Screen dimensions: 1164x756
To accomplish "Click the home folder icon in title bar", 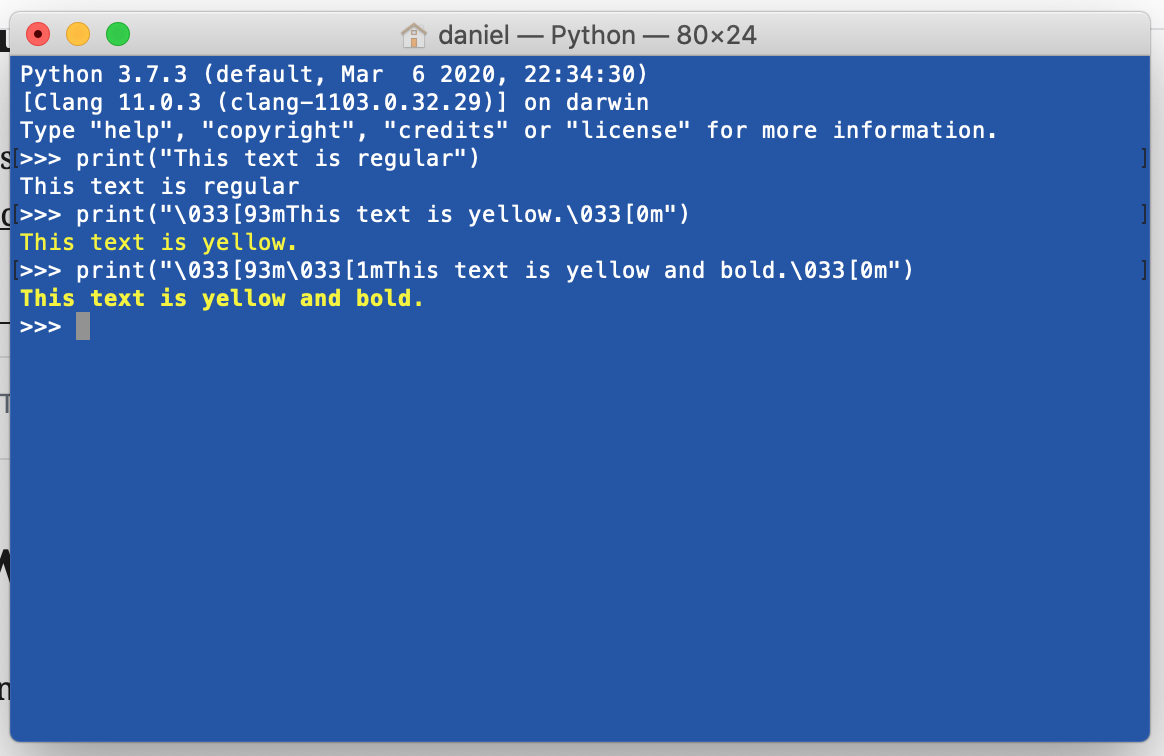I will click(413, 36).
